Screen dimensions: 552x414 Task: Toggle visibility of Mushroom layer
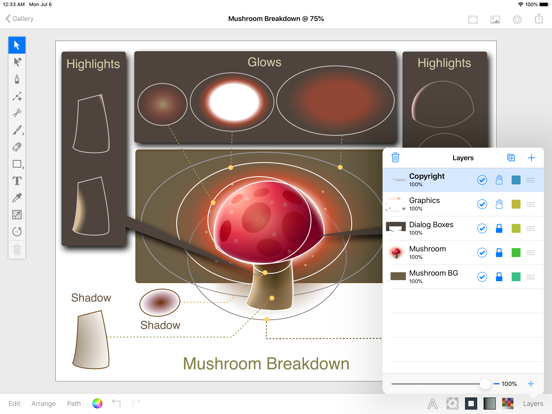[482, 253]
